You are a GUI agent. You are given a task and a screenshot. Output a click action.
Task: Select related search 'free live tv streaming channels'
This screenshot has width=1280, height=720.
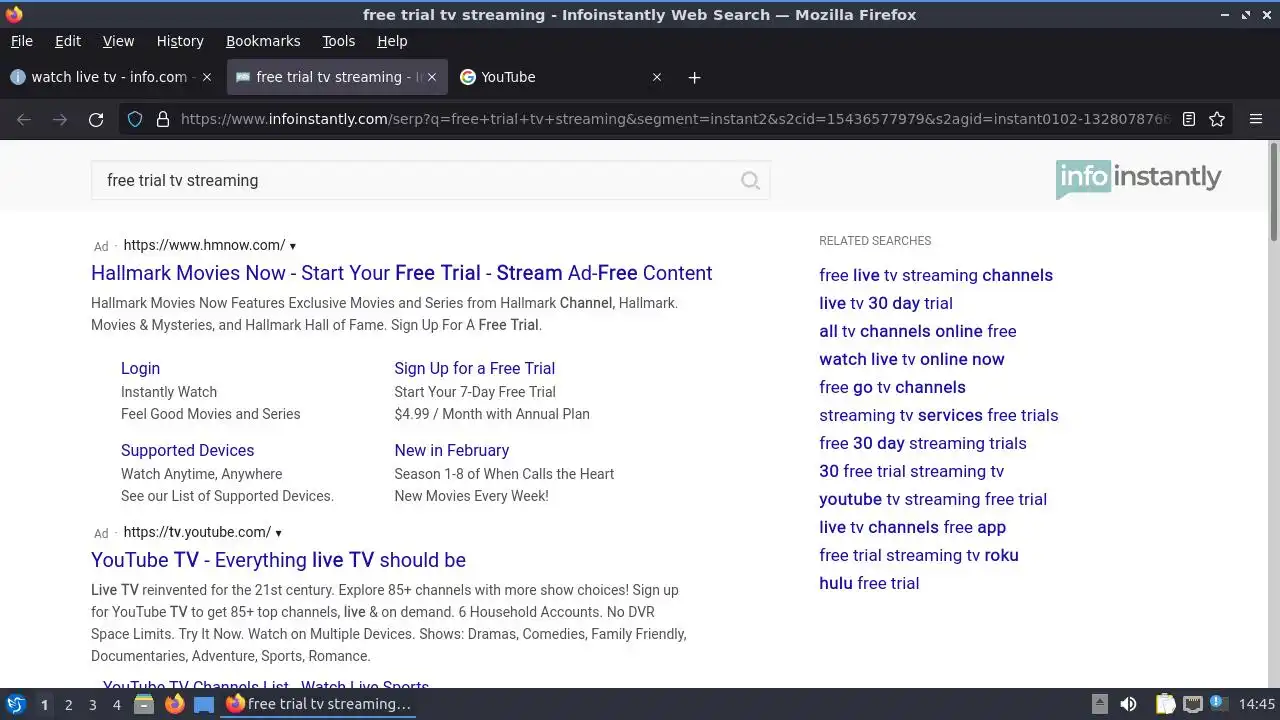click(x=936, y=275)
